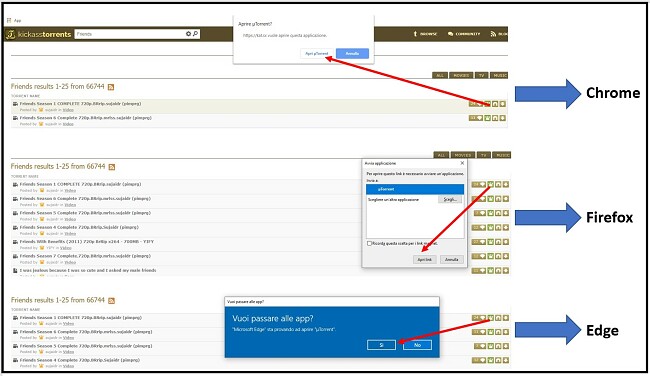Click the Video category link under Friends Season 1 in Chrome section
650x376 pixels.
[68, 110]
